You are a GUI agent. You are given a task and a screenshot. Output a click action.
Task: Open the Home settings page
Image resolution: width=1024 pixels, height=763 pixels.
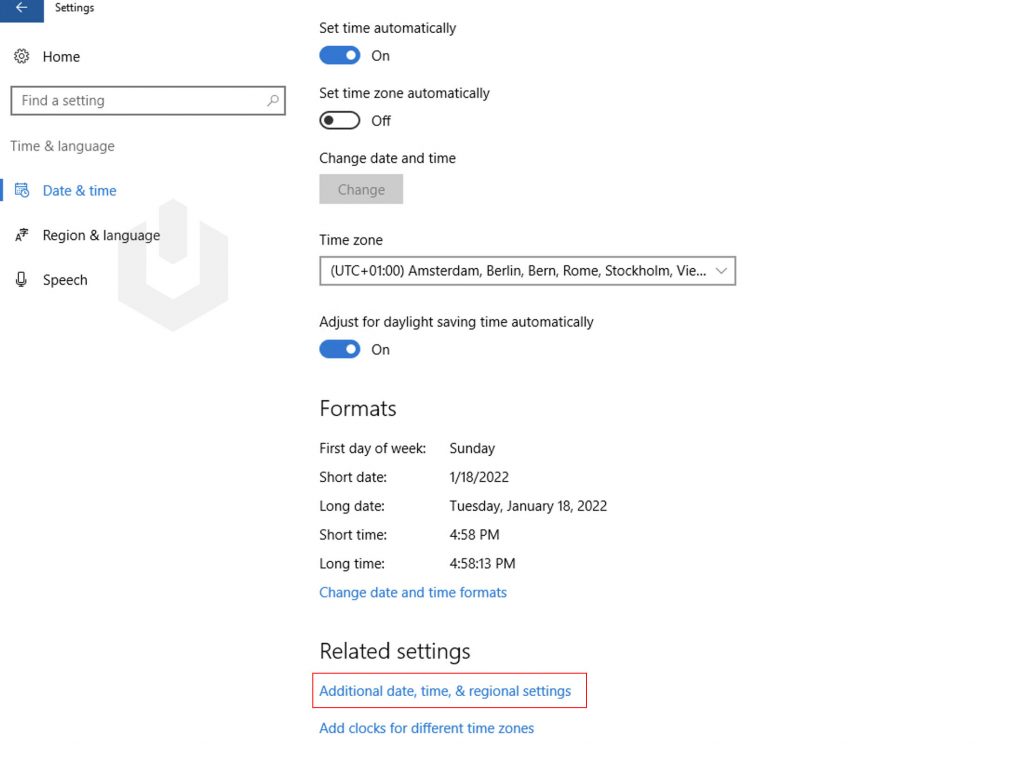(x=62, y=57)
